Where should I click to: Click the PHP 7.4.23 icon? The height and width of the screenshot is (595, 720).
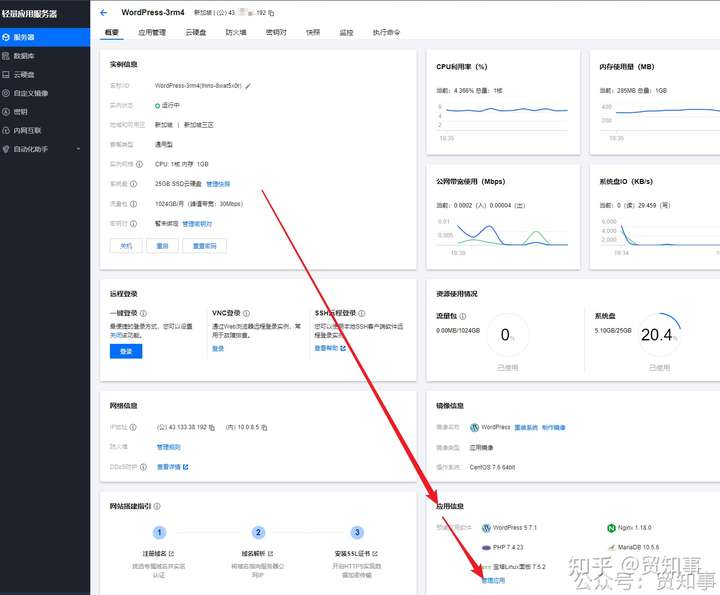point(486,547)
